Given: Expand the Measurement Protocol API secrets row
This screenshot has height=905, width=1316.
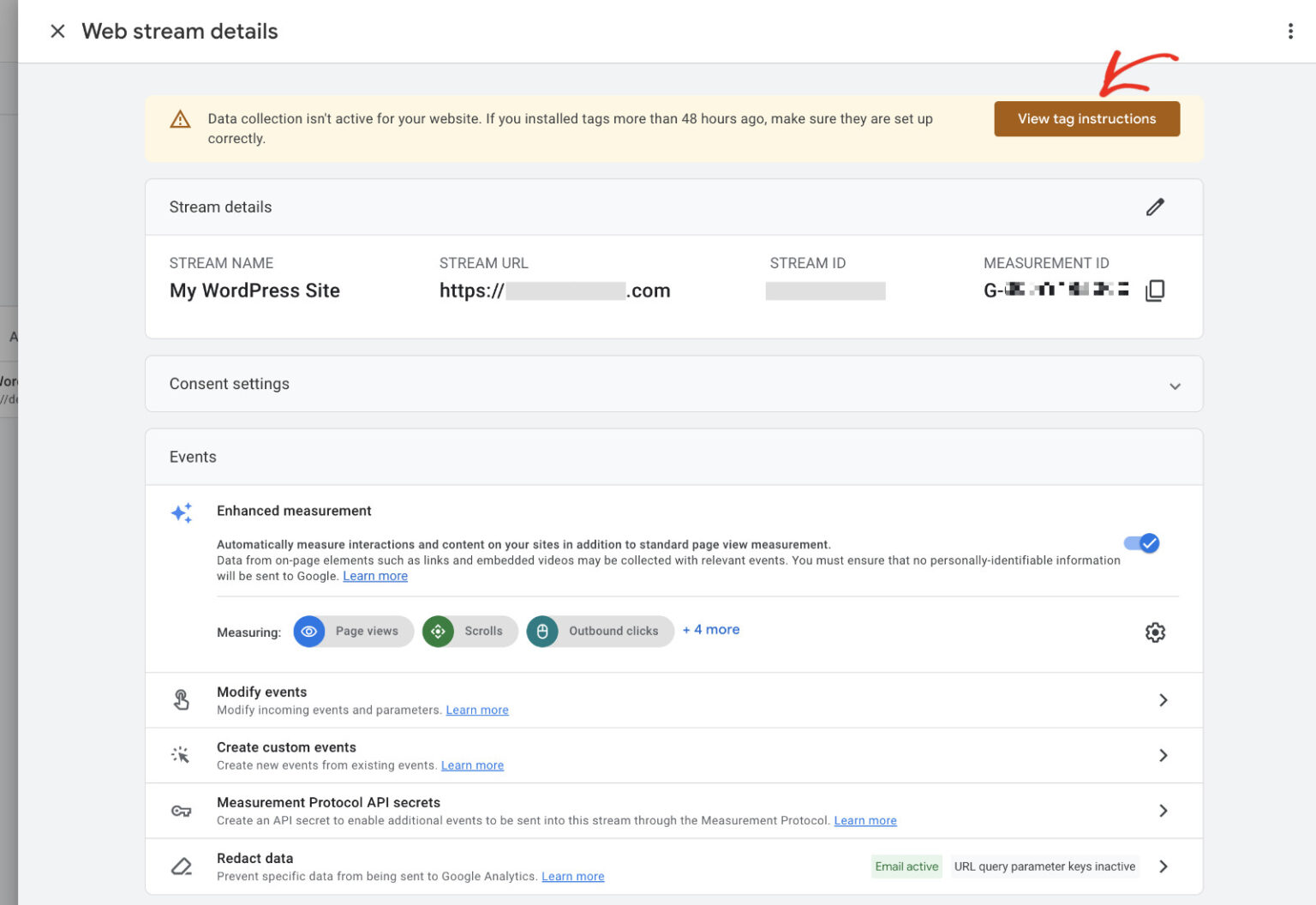Looking at the screenshot, I should [1163, 810].
